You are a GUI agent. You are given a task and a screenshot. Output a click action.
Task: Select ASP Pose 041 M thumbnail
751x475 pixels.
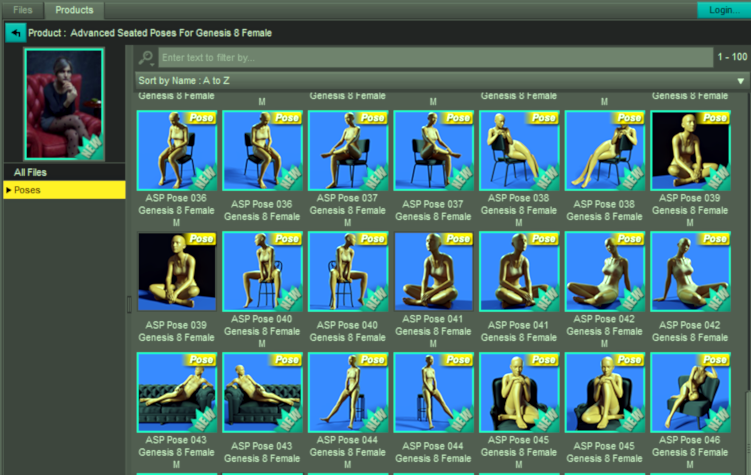point(433,271)
